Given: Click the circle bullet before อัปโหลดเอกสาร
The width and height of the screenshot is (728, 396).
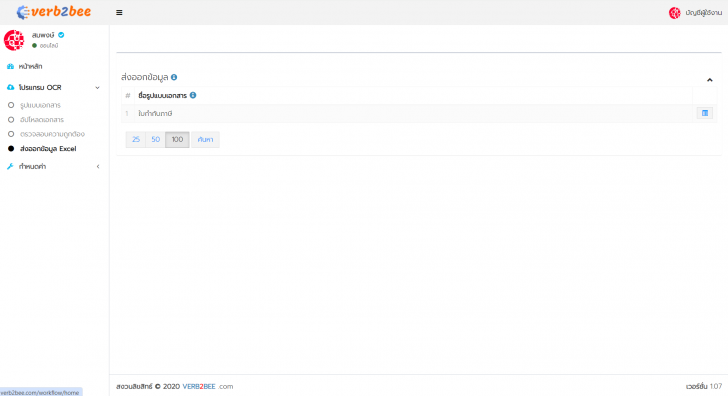Looking at the screenshot, I should pos(11,120).
